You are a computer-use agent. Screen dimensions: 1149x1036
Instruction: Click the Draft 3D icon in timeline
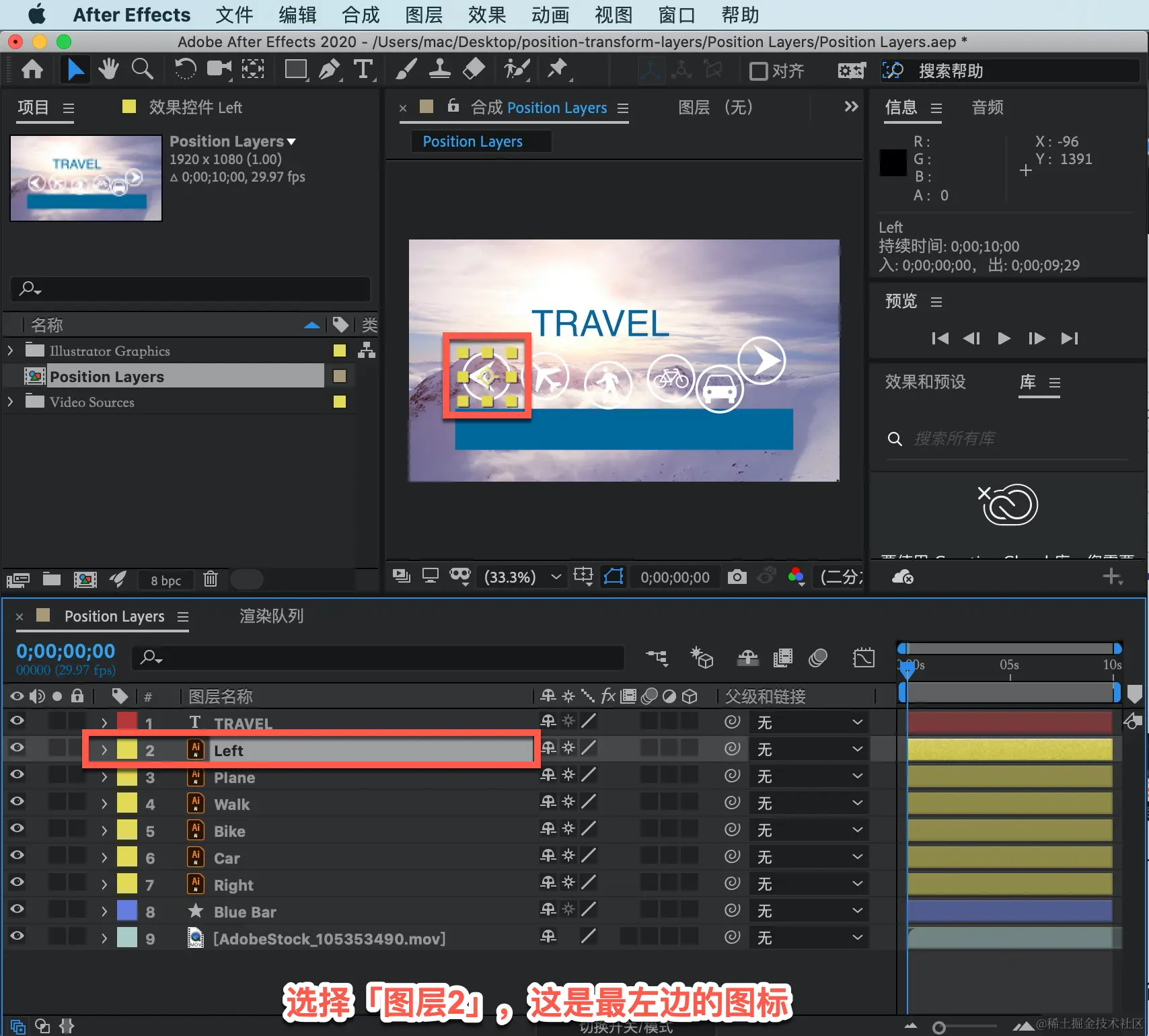click(702, 657)
